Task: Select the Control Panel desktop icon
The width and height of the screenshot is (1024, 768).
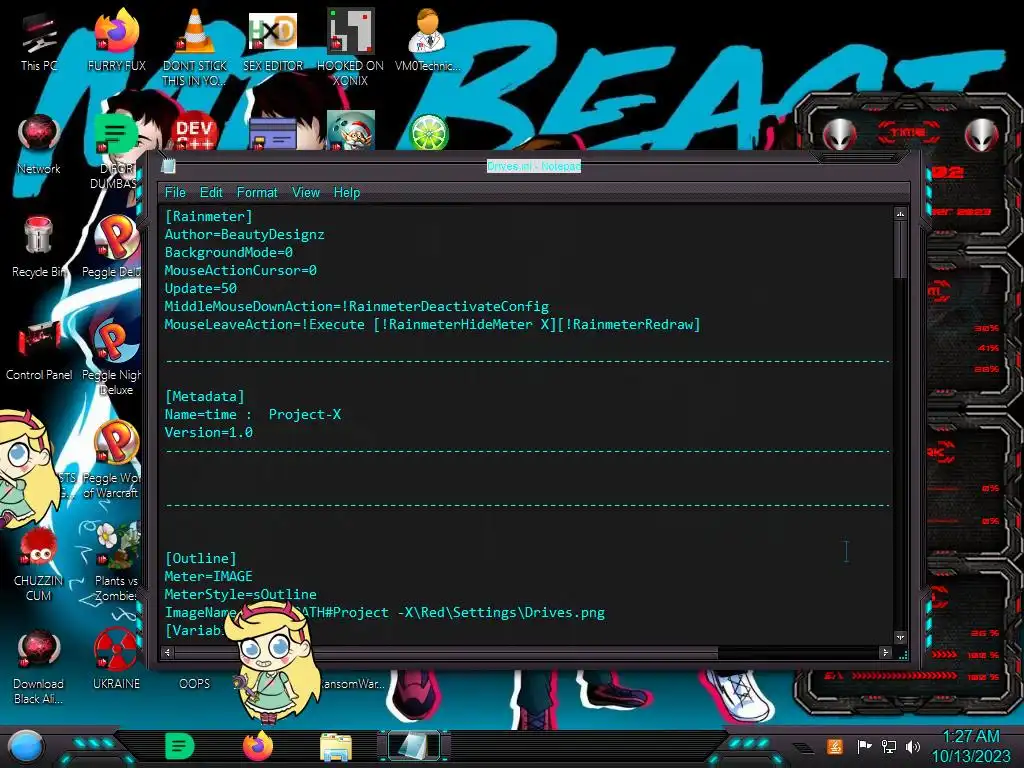Action: [39, 350]
